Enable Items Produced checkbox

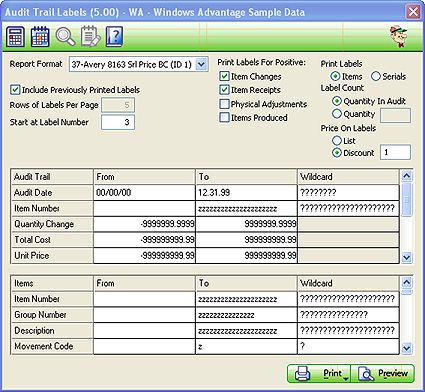point(224,117)
